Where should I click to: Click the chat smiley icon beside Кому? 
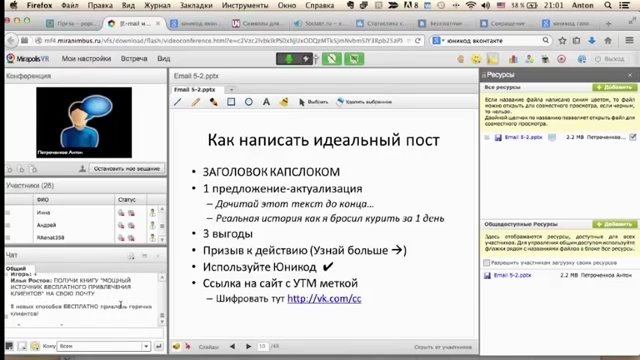(x=35, y=346)
